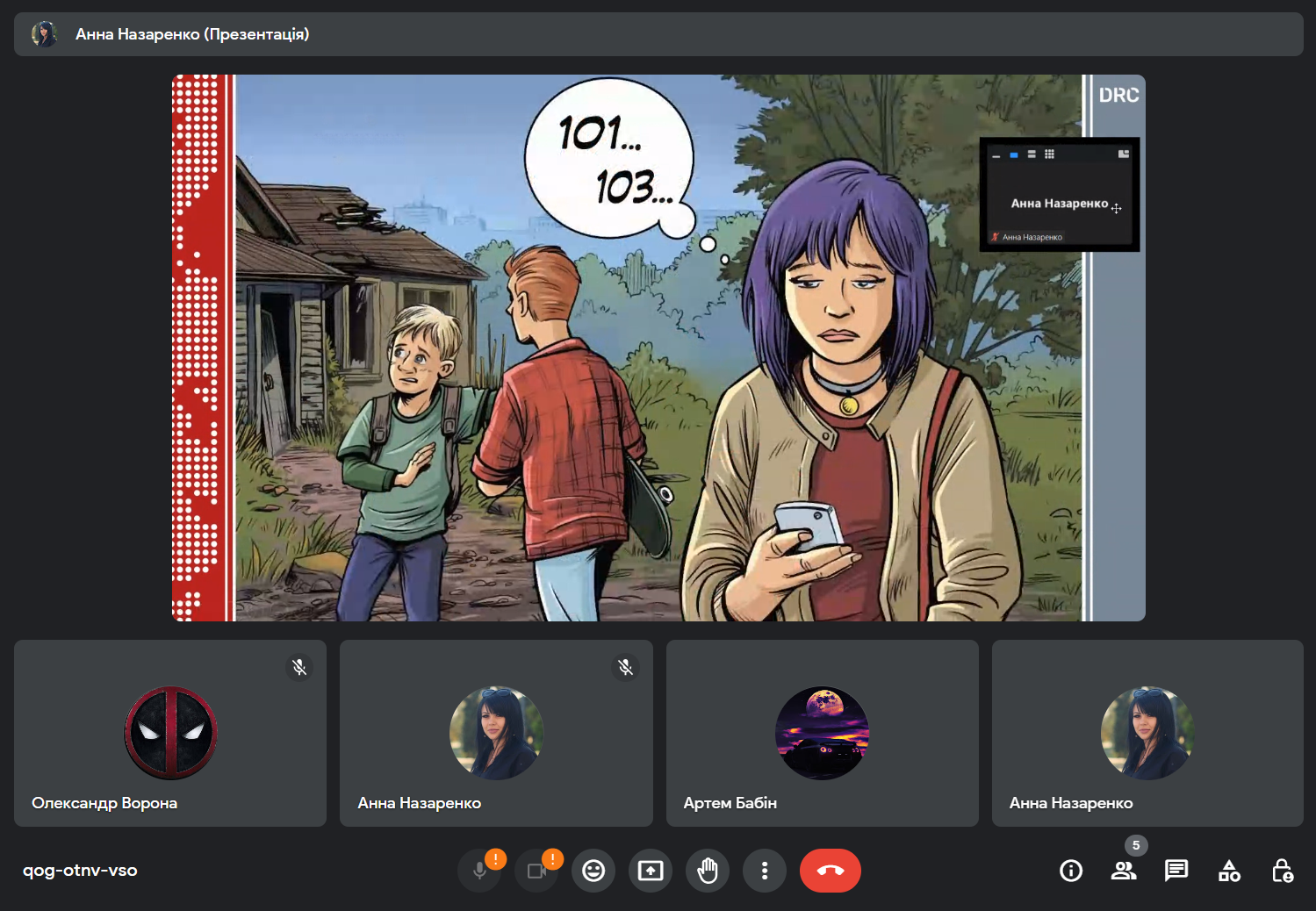1316x911 pixels.
Task: Click muted mic icon on Олександр Ворона tile
Action: pyautogui.click(x=299, y=667)
